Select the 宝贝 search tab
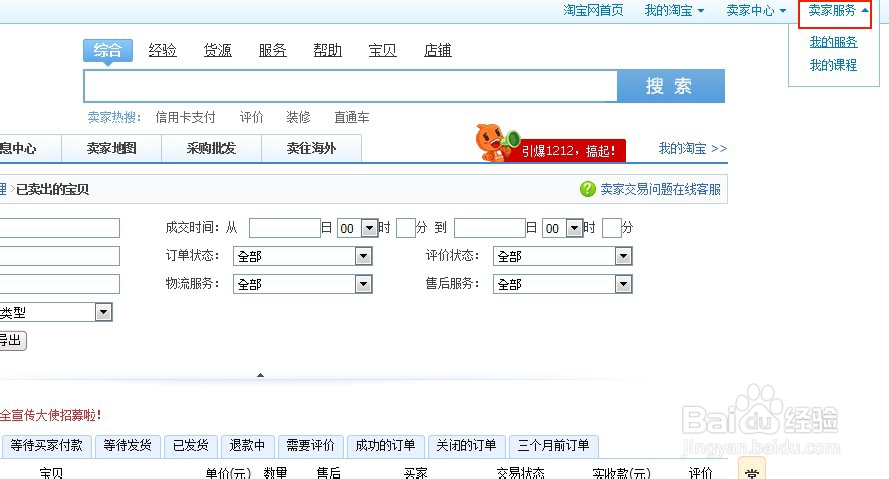Image resolution: width=889 pixels, height=479 pixels. (x=383, y=50)
